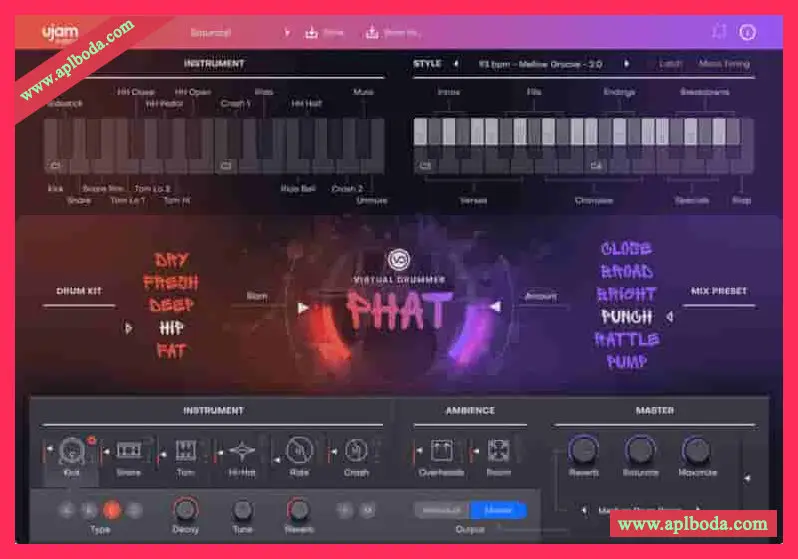Select the Crash cymbal channel icon
The image size is (798, 559).
click(x=356, y=451)
